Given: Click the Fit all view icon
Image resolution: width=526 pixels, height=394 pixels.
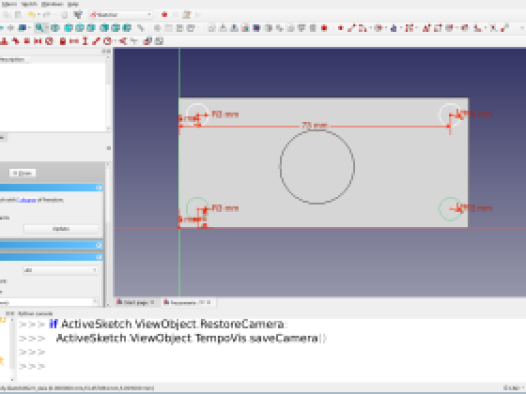Looking at the screenshot, I should (x=39, y=28).
